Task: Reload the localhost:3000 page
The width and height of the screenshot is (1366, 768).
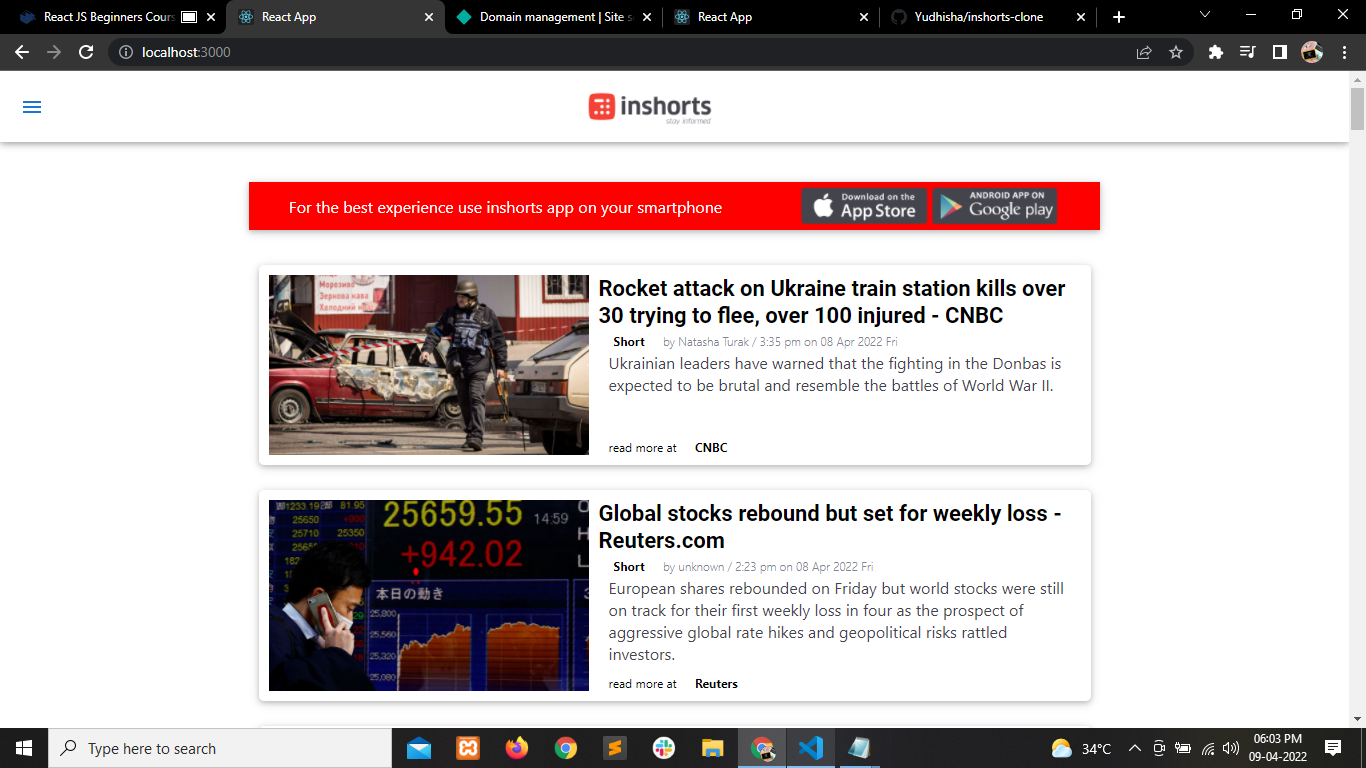Action: click(x=85, y=52)
